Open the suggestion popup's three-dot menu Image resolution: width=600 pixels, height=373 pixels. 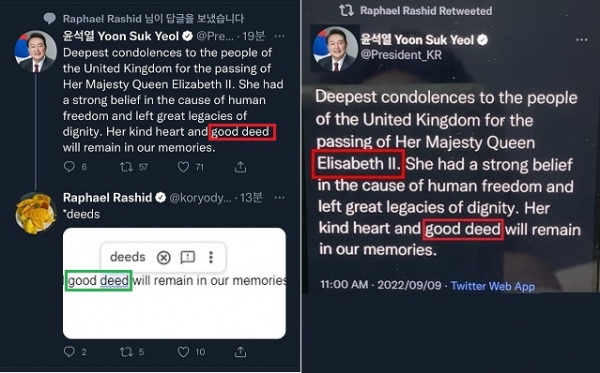coord(211,257)
